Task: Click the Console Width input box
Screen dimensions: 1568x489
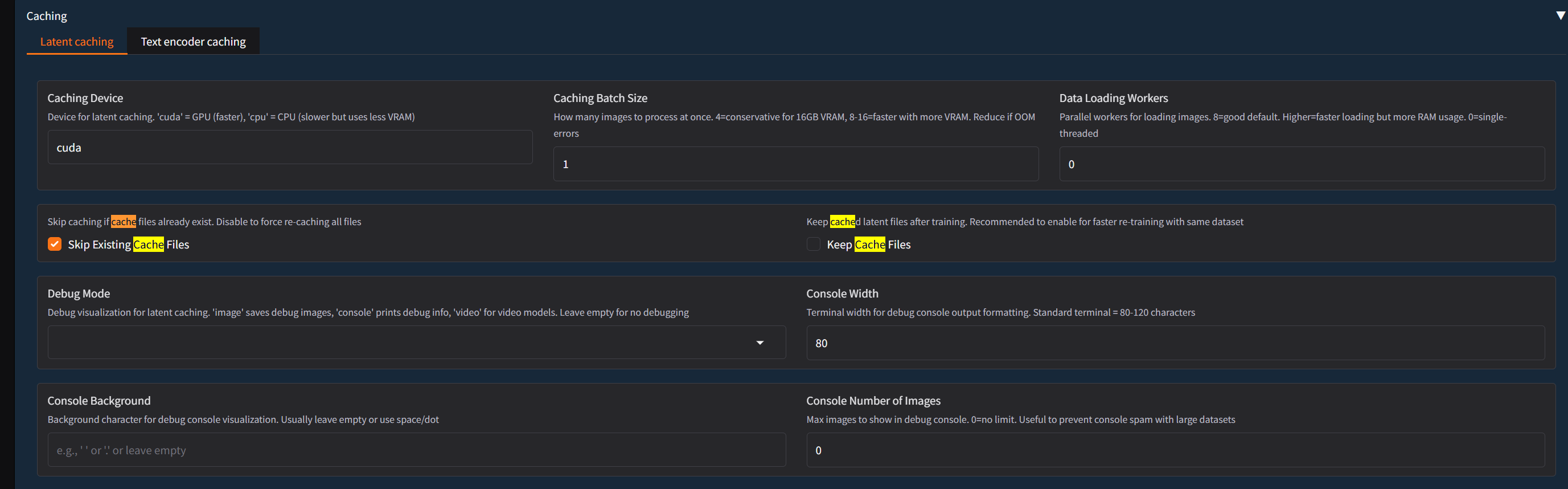Action: (x=1175, y=343)
